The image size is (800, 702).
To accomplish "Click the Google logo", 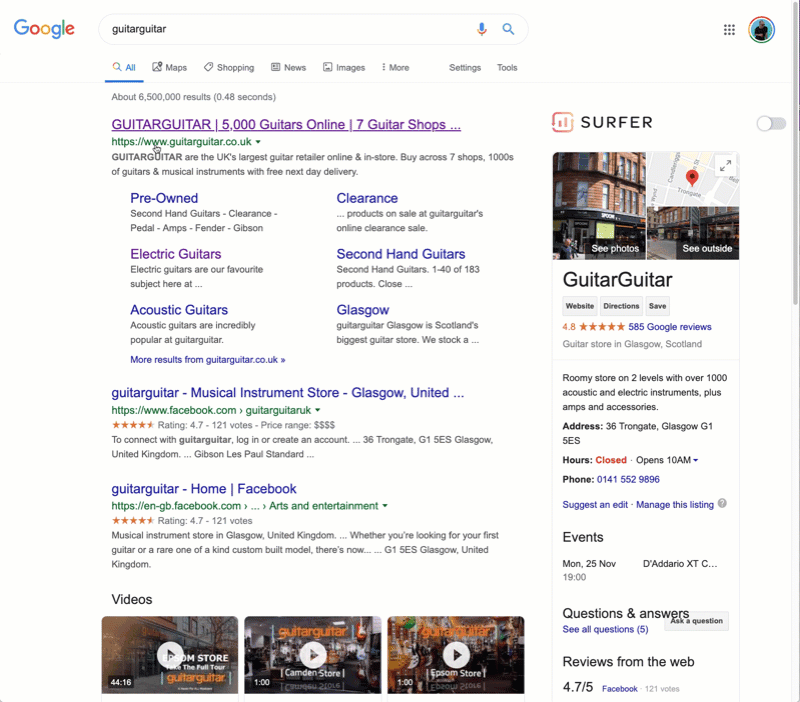I will 44,29.
